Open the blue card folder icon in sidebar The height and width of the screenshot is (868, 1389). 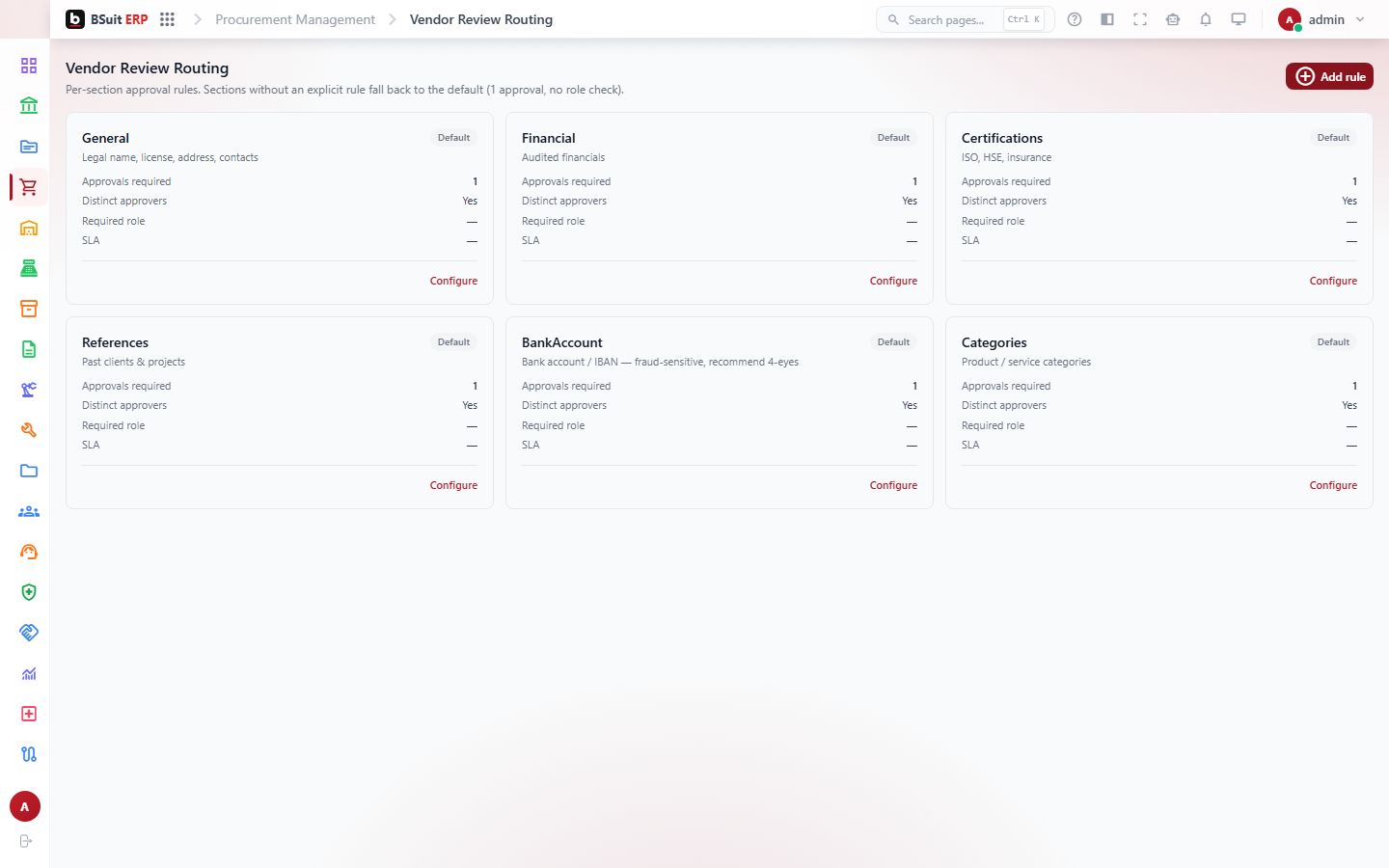[29, 147]
